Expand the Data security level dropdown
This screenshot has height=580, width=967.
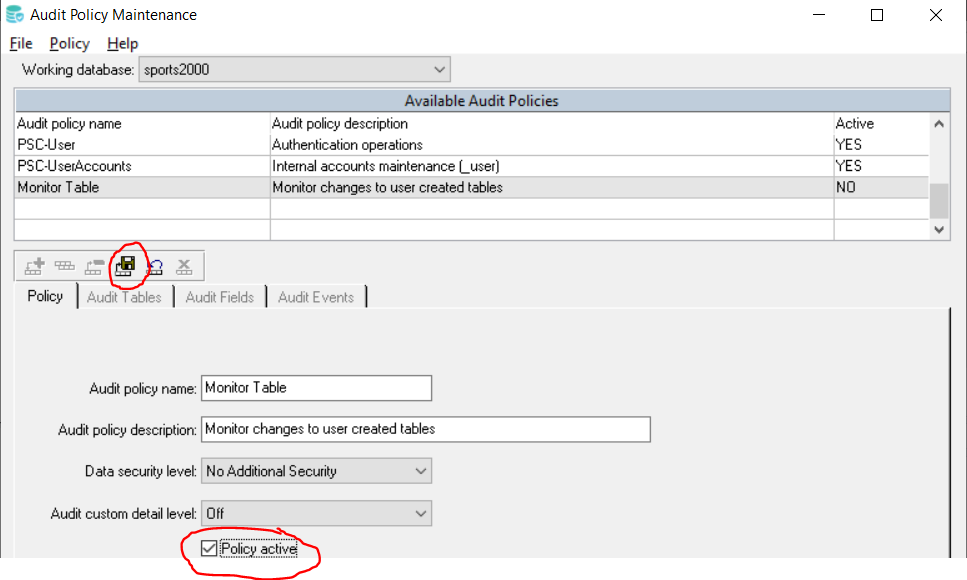(316, 471)
